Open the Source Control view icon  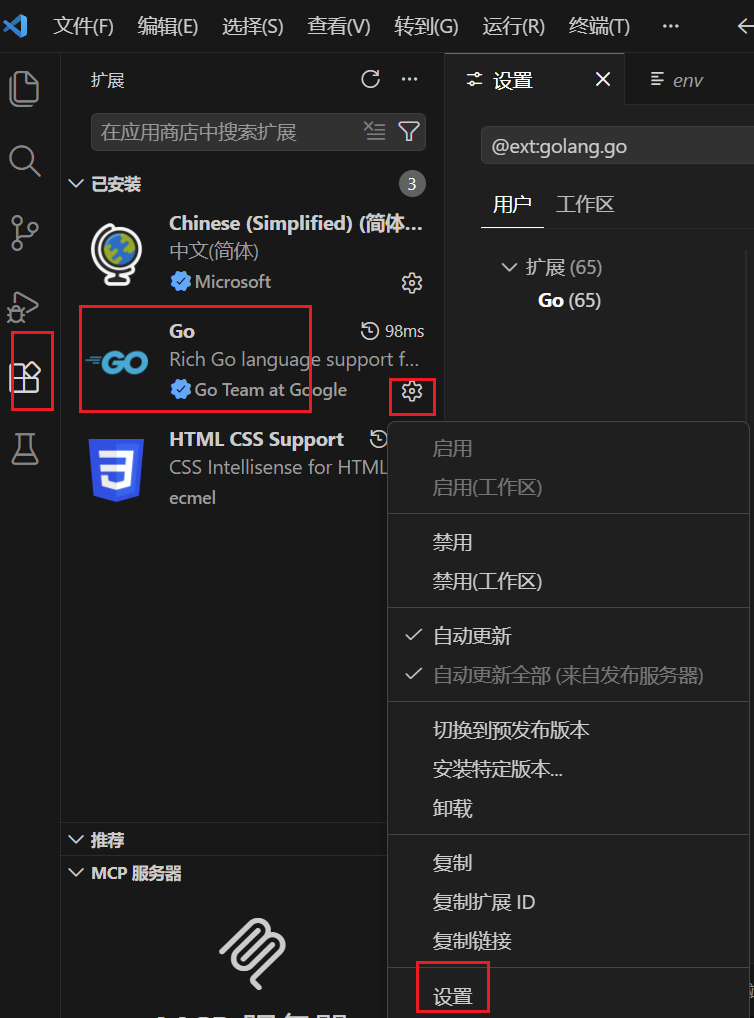click(25, 232)
